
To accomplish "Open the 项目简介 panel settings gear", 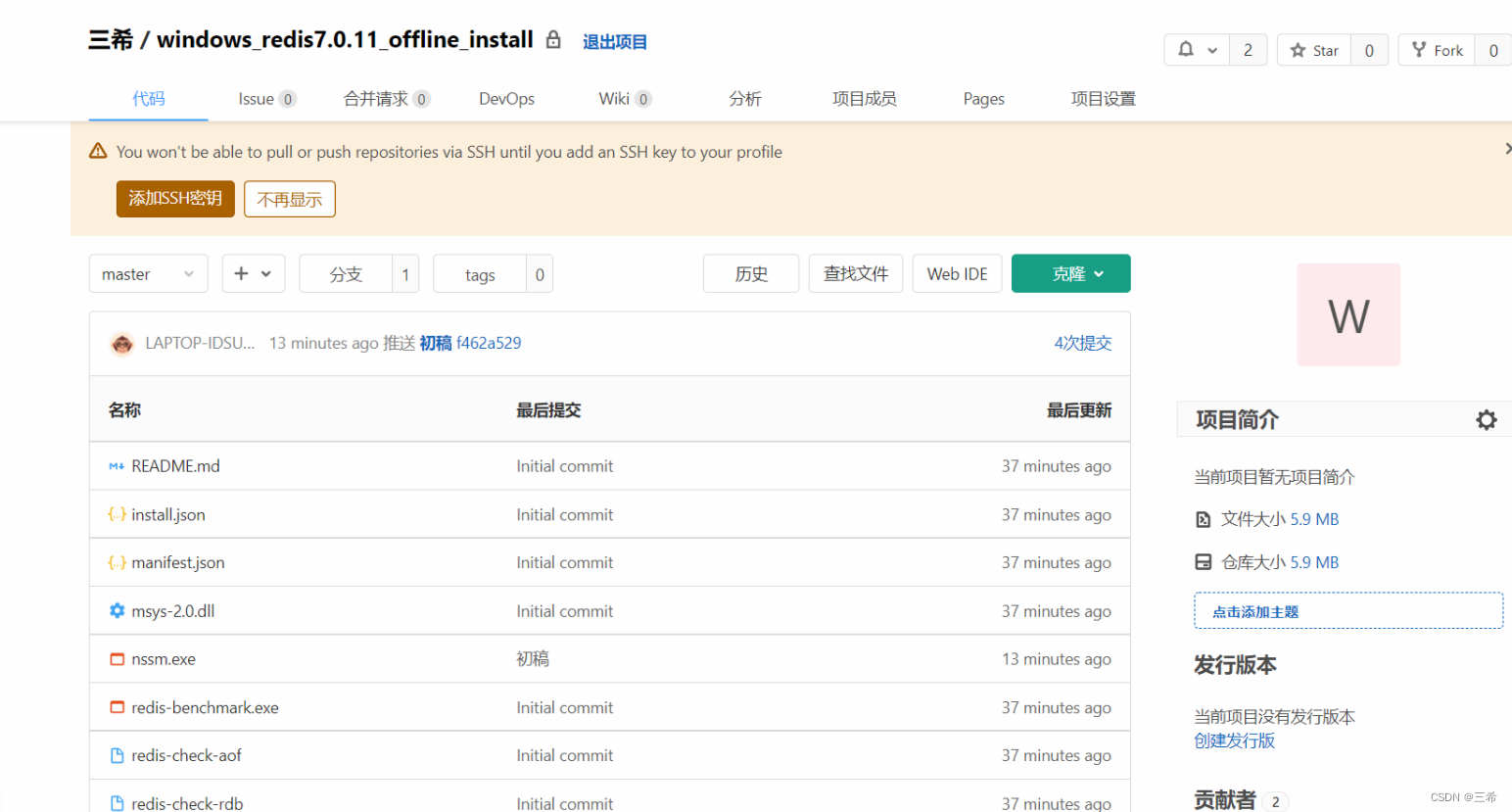I will (x=1487, y=419).
